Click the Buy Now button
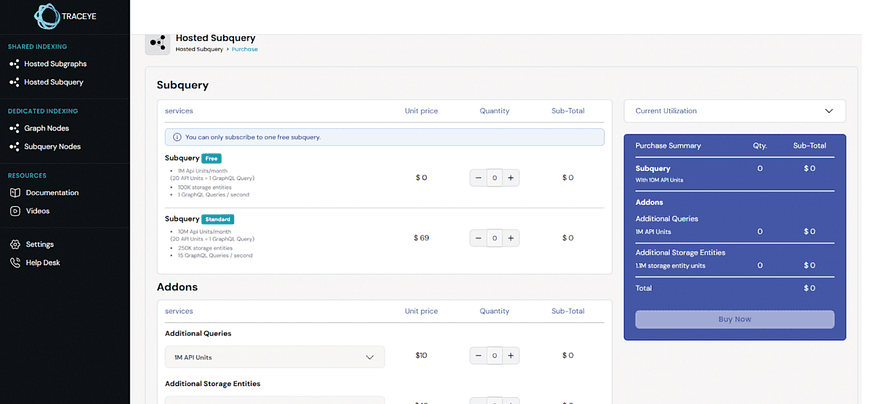Screen dimensions: 875x404 coord(734,320)
